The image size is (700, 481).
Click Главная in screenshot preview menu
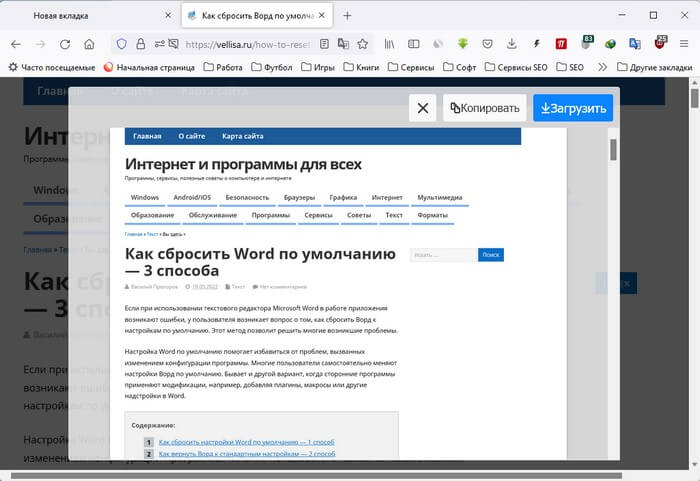(x=147, y=136)
